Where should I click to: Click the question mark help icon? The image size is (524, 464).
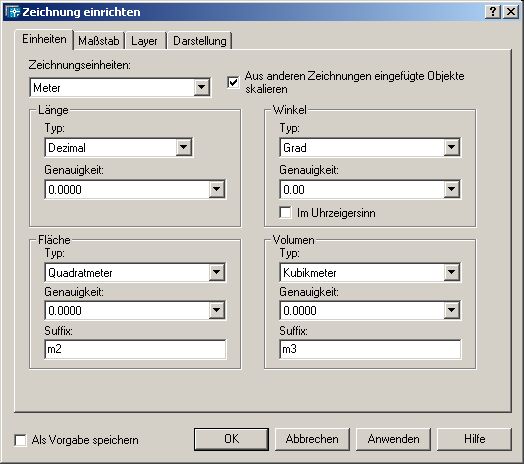pyautogui.click(x=493, y=12)
